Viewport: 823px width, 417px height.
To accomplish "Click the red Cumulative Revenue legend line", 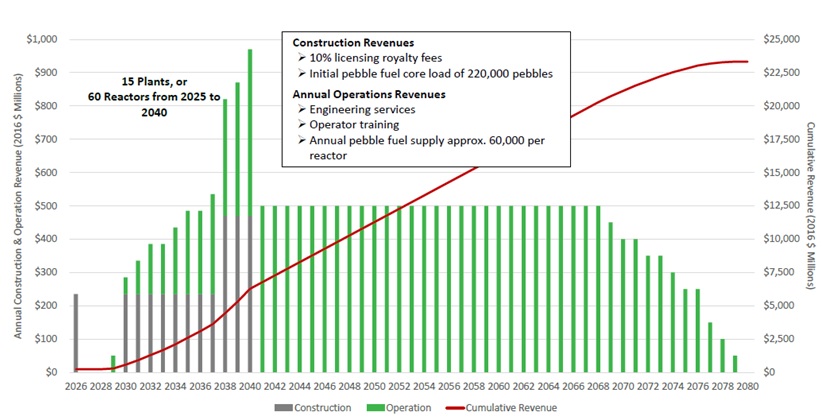I will click(457, 408).
